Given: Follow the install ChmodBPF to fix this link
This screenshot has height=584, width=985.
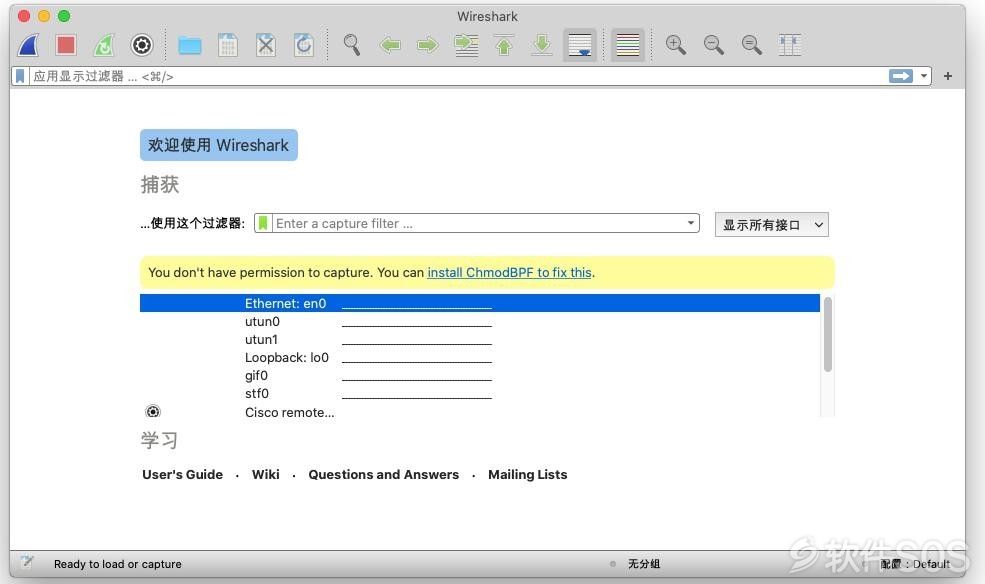Looking at the screenshot, I should click(x=509, y=273).
